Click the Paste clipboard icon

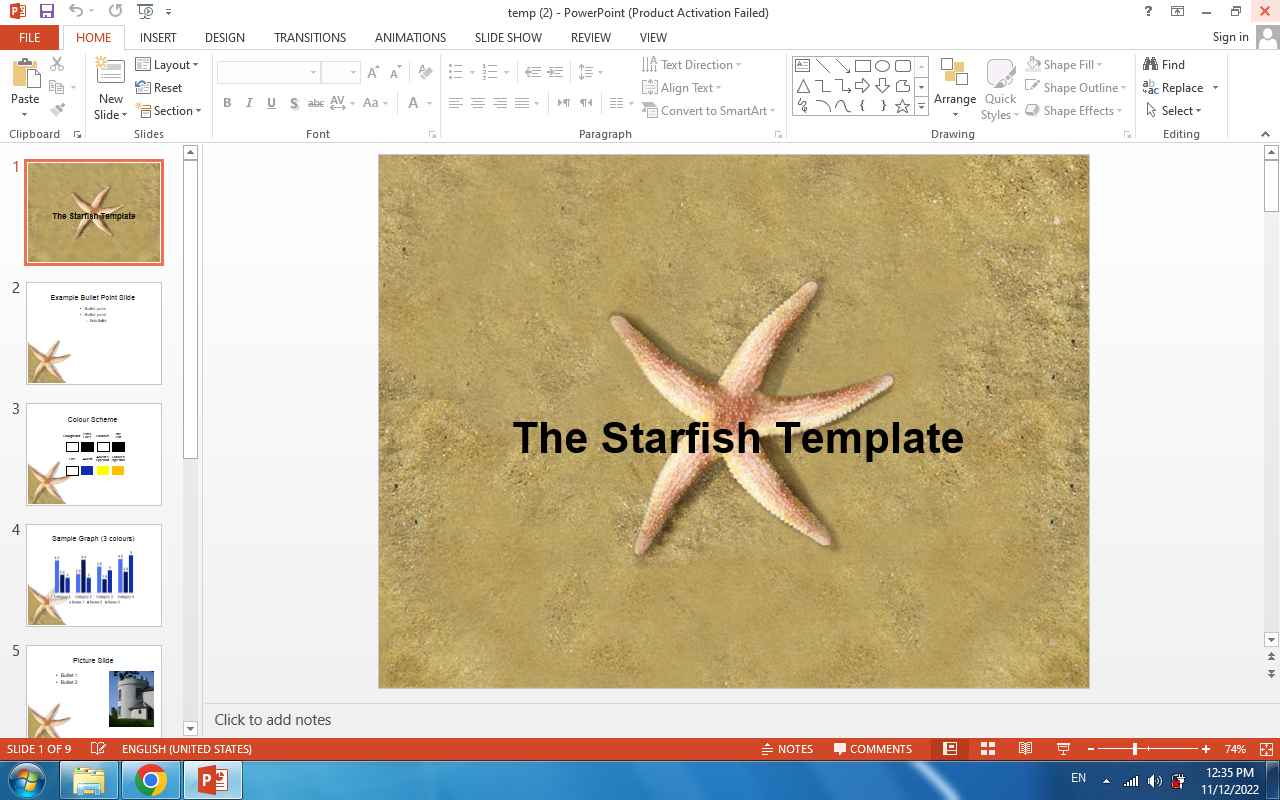coord(24,74)
